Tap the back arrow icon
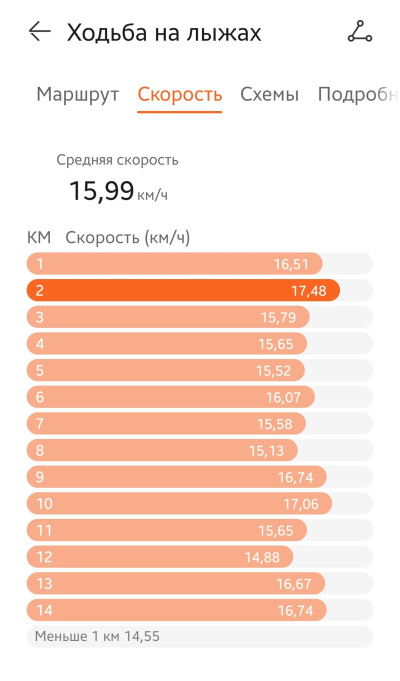Screen dimensions: 400x681 40,32
